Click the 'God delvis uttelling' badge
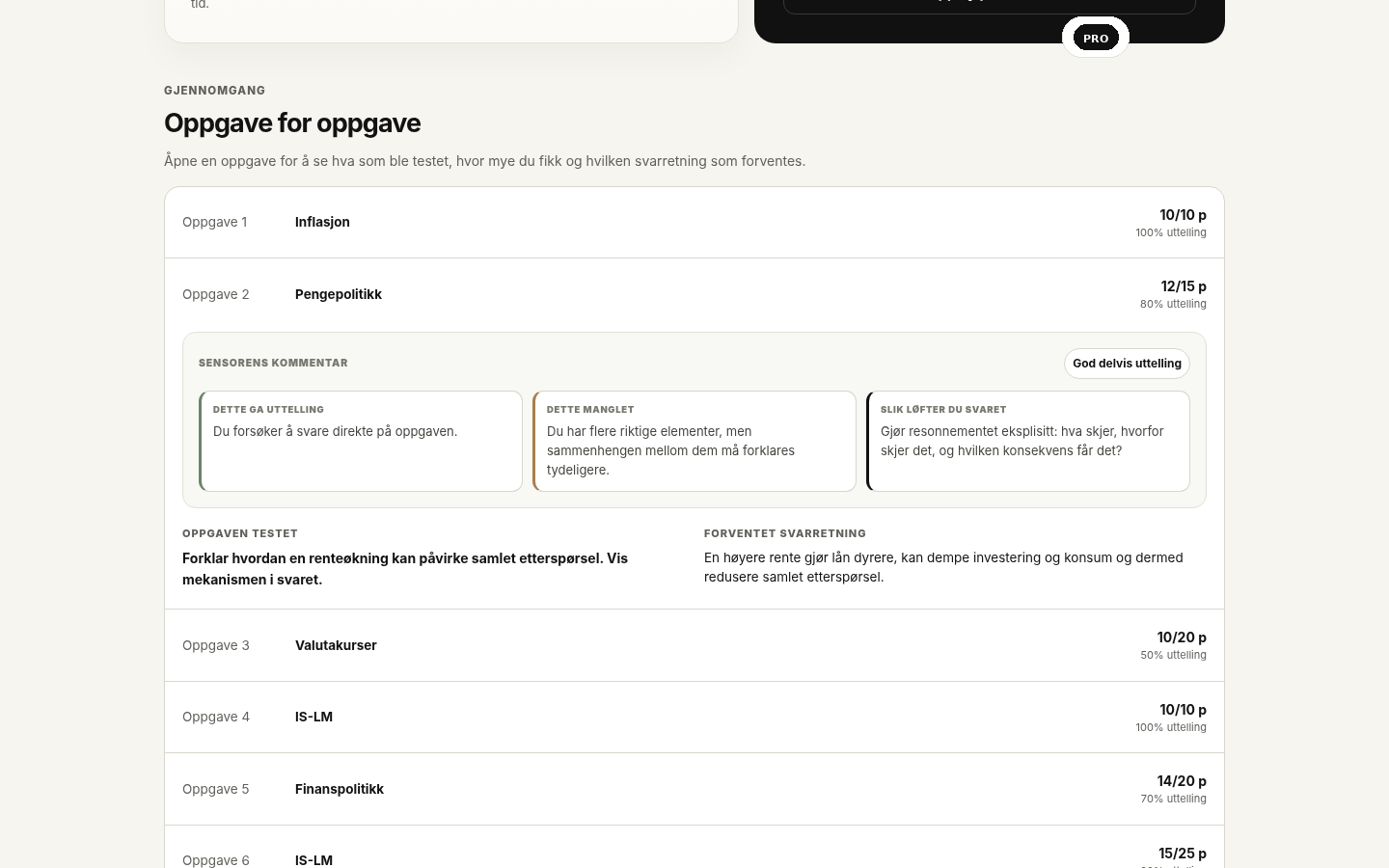 pos(1127,364)
